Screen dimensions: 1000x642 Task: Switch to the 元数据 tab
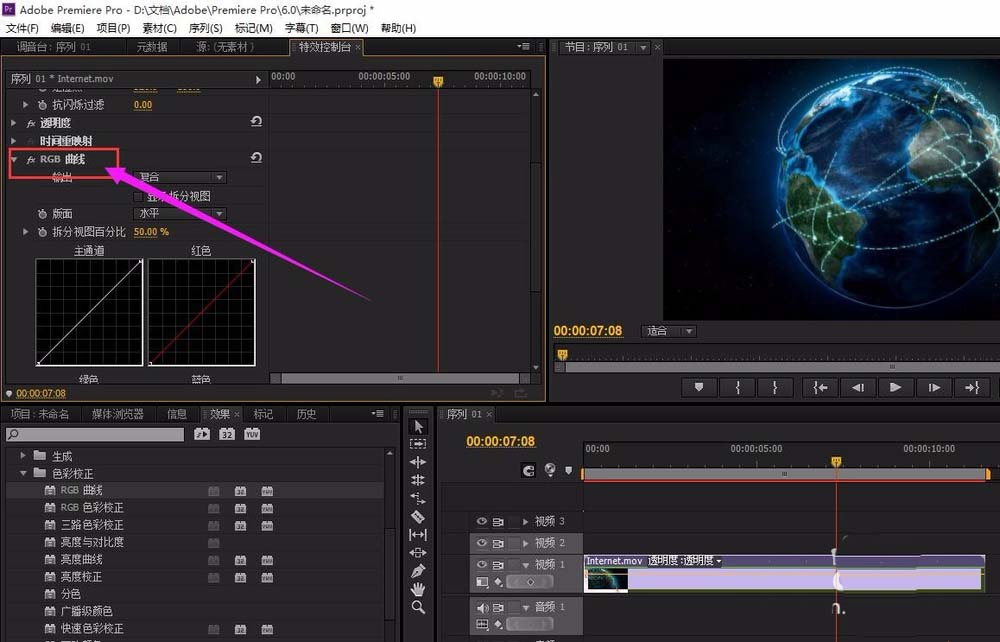[x=152, y=47]
